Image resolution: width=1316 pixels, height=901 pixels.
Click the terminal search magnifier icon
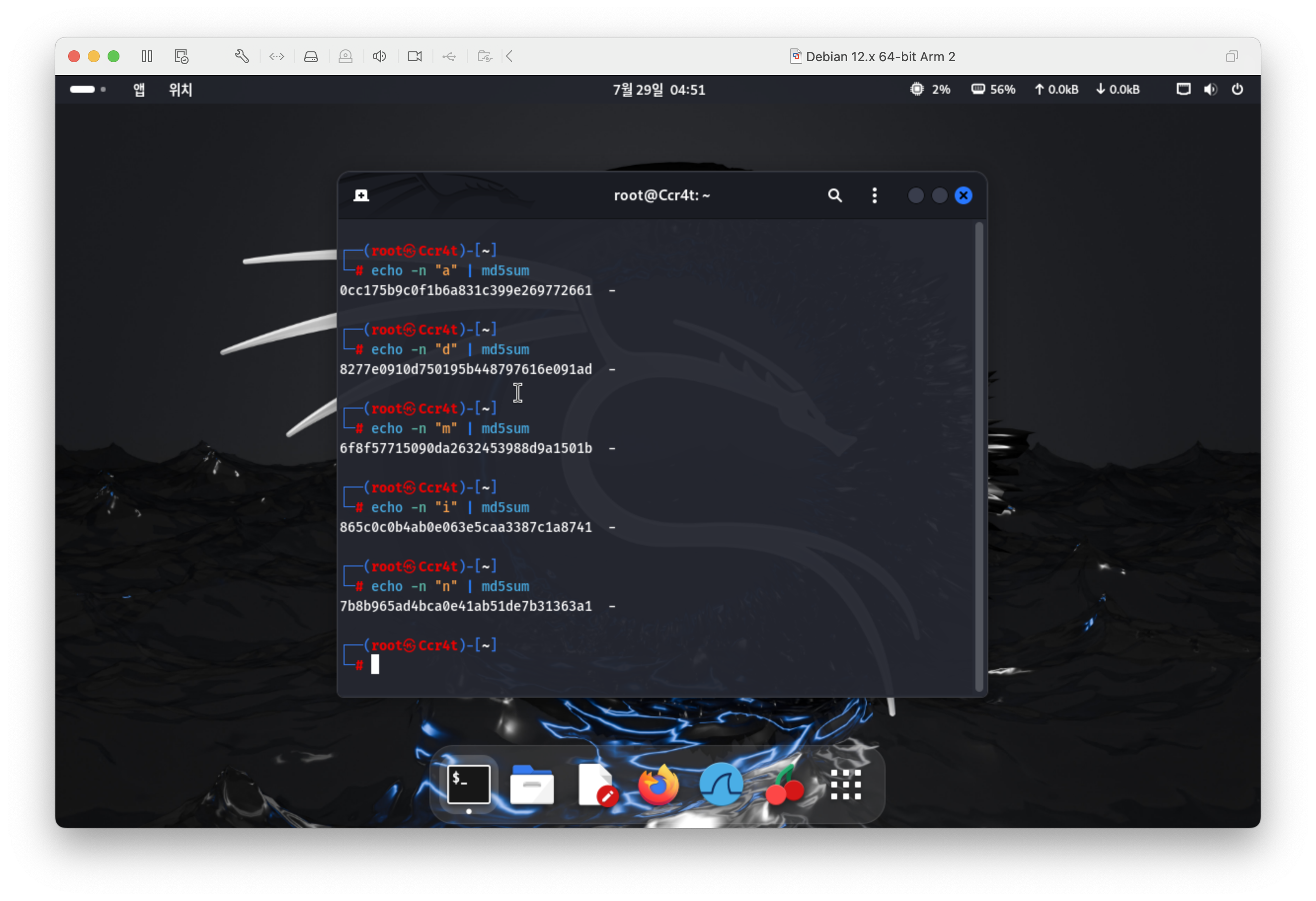click(x=835, y=196)
